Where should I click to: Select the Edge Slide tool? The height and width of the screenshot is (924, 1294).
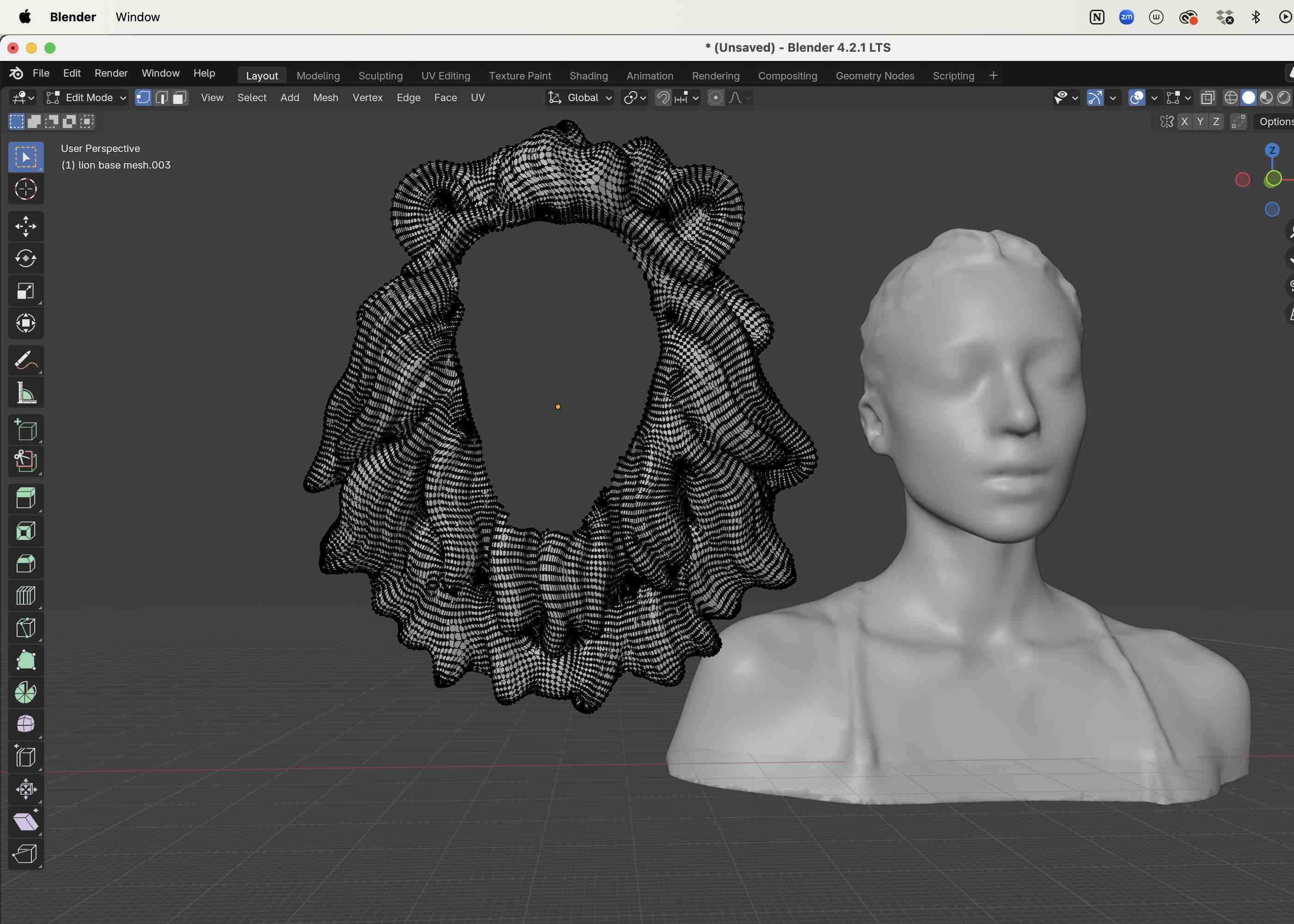[x=25, y=757]
